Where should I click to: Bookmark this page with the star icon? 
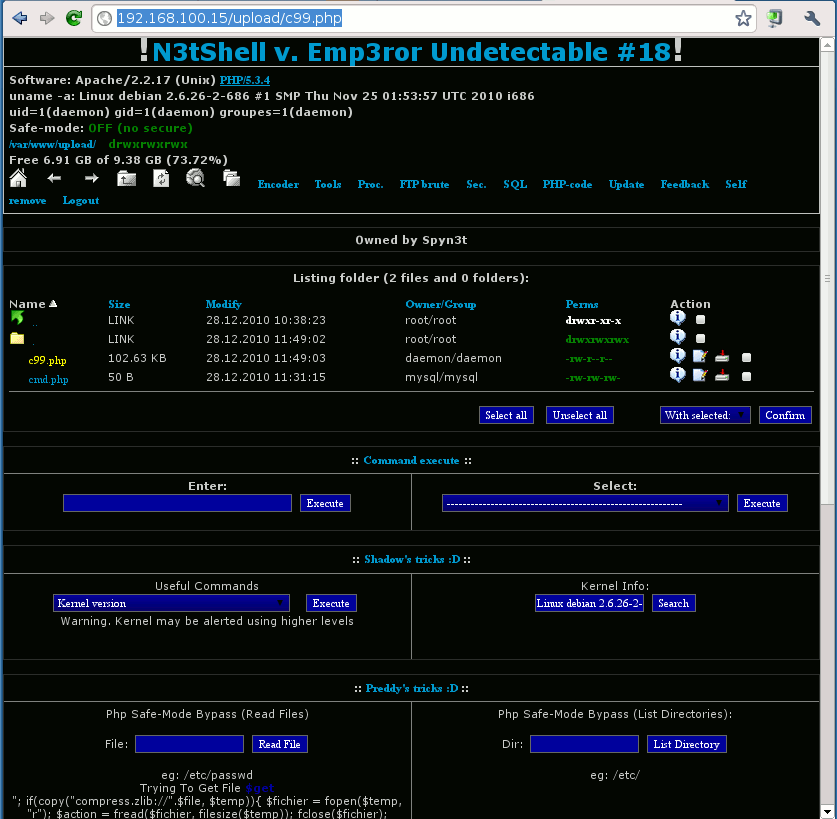click(743, 18)
